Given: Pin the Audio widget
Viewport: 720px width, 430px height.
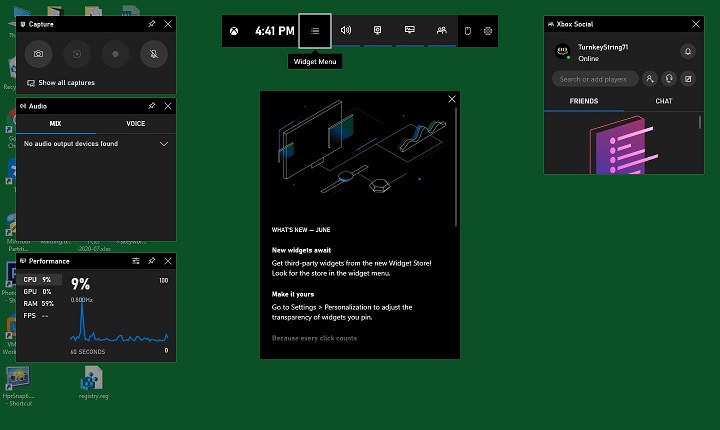Looking at the screenshot, I should tap(152, 106).
